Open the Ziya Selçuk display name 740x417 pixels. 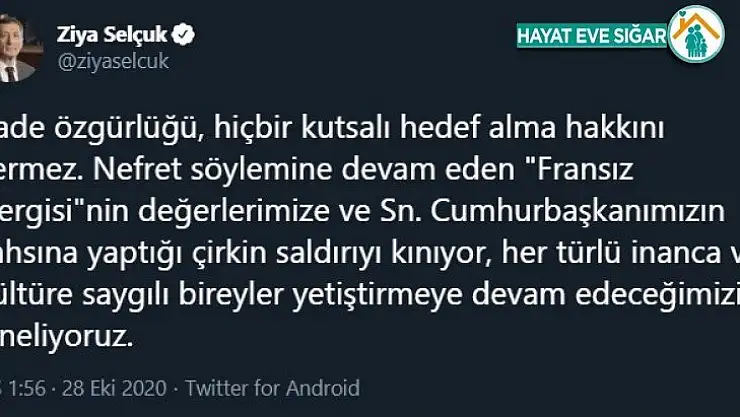[118, 34]
